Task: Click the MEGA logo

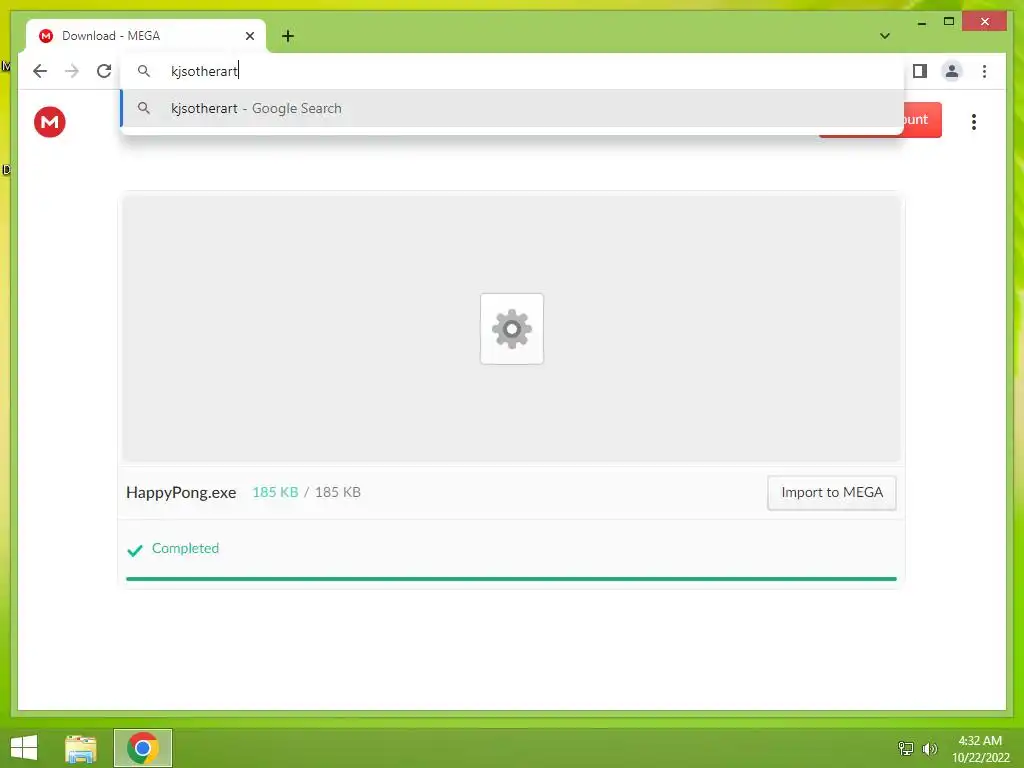Action: coord(50,121)
